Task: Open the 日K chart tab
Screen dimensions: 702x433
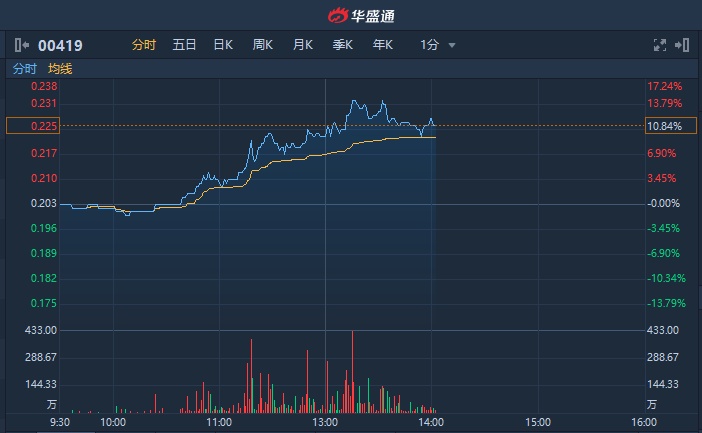Action: [x=223, y=45]
